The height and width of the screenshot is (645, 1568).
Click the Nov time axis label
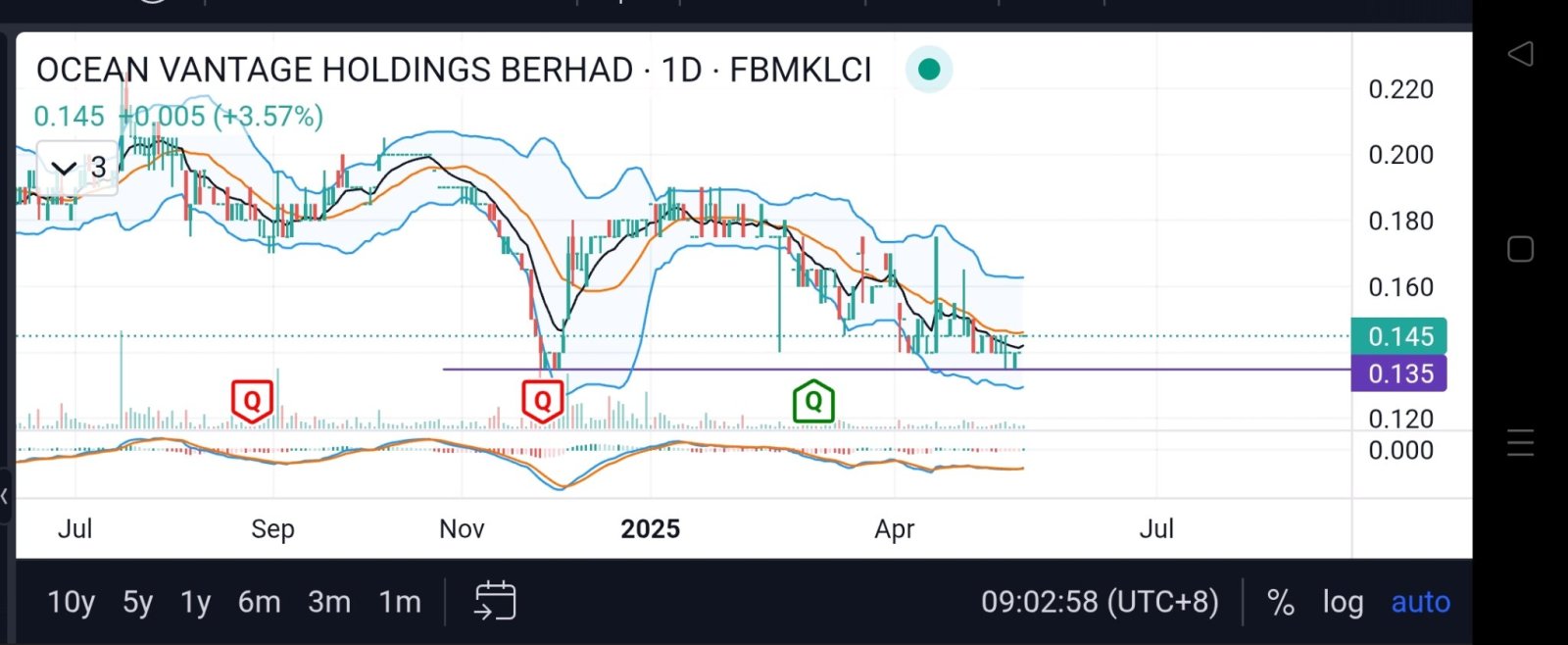[462, 529]
